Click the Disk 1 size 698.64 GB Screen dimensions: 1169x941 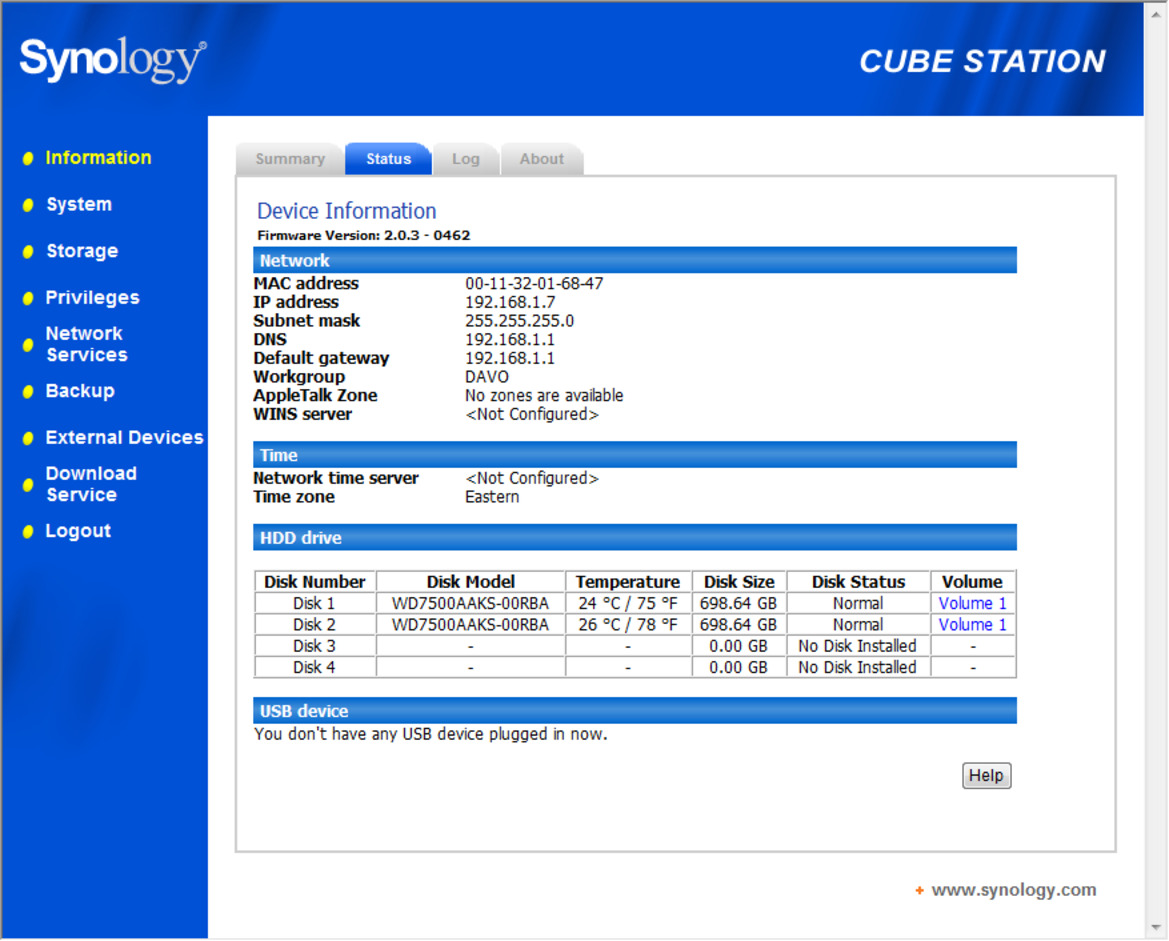tap(738, 603)
